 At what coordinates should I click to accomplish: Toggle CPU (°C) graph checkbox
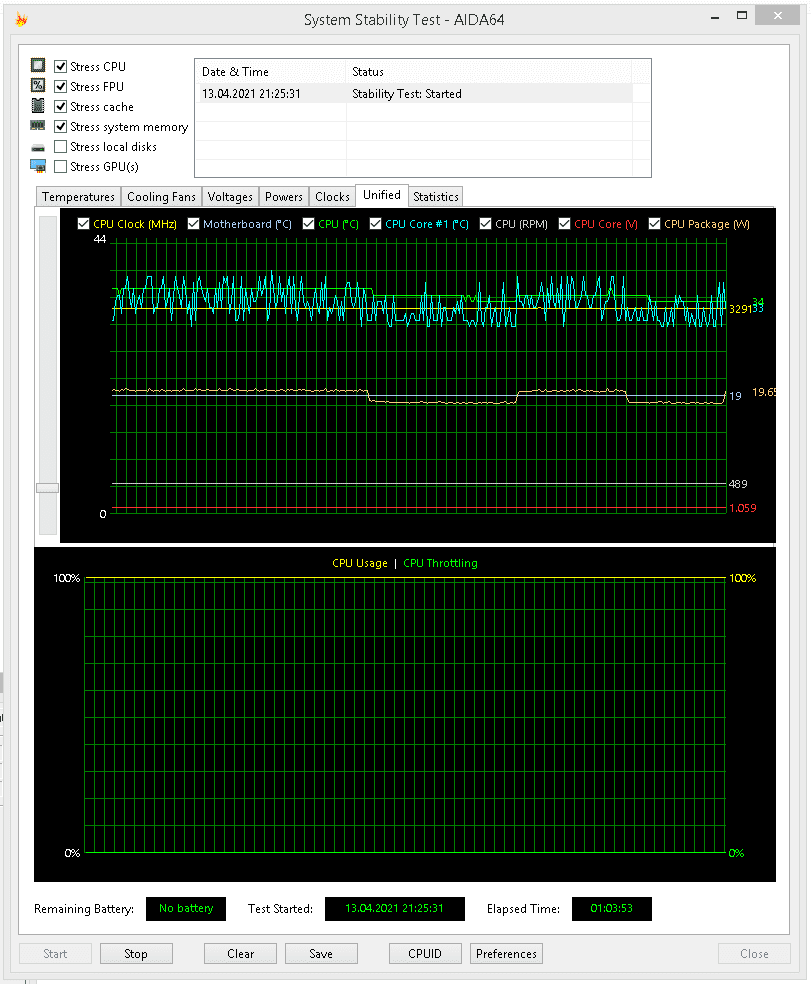pyautogui.click(x=308, y=224)
